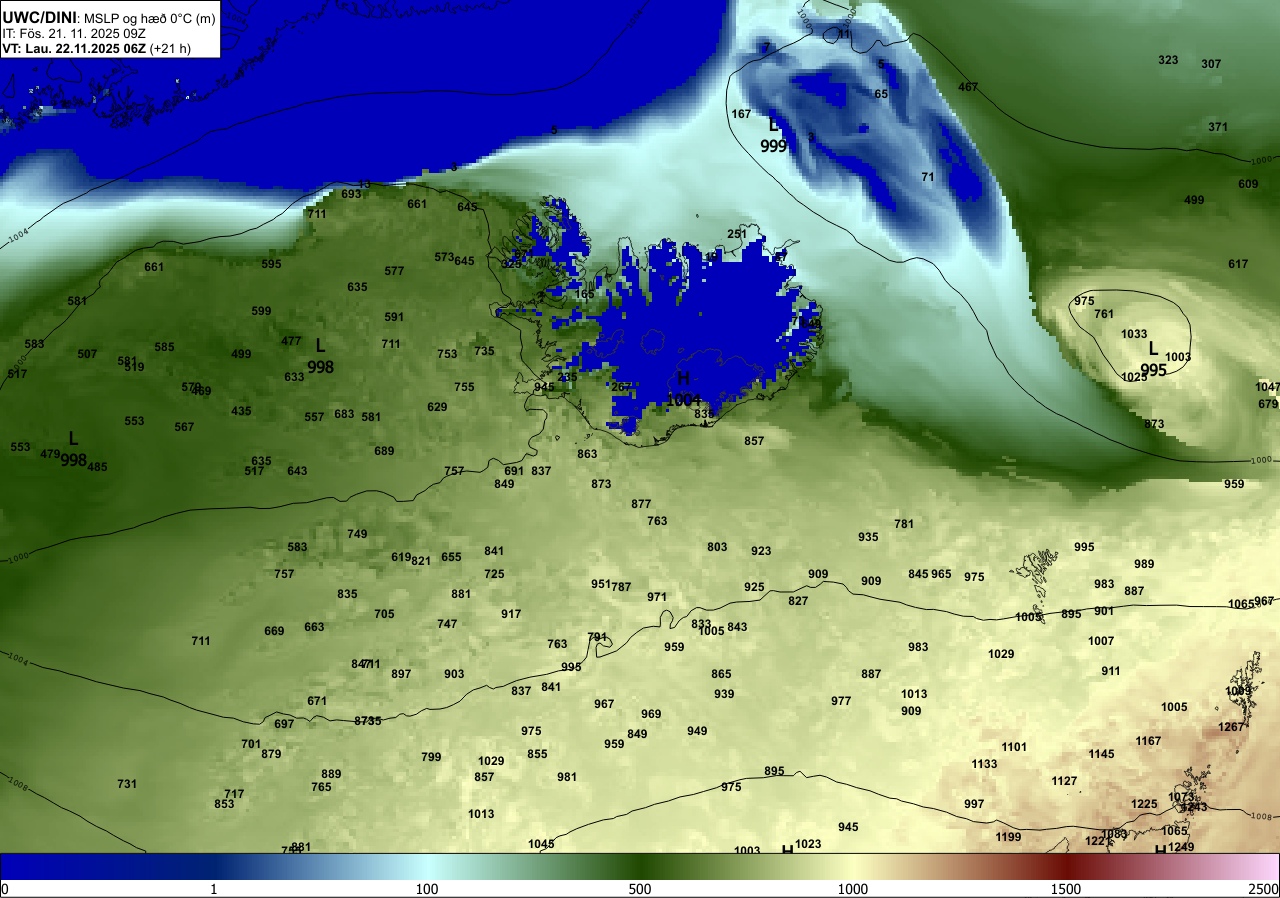Click the height value 997
The width and height of the screenshot is (1280, 898).
point(974,804)
